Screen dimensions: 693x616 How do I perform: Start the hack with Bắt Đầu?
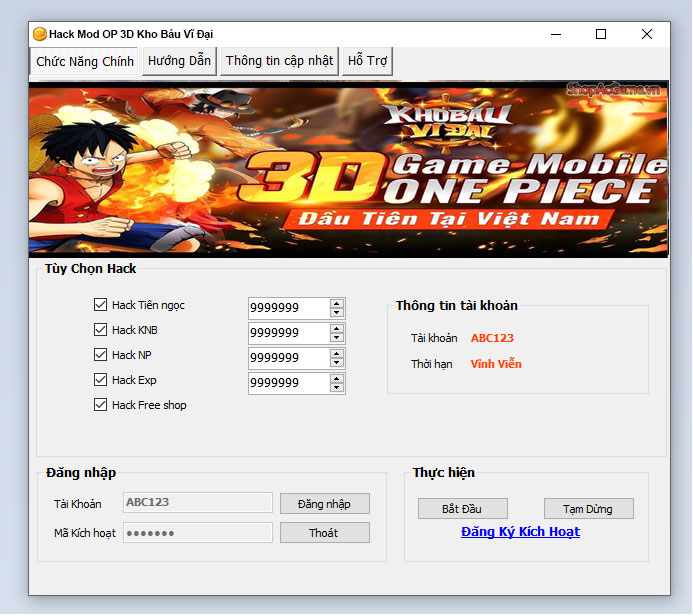pyautogui.click(x=463, y=509)
